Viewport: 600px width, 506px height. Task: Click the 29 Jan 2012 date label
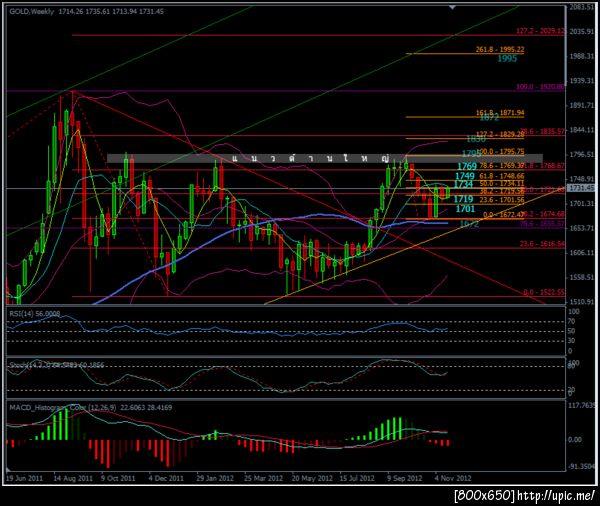pos(215,478)
